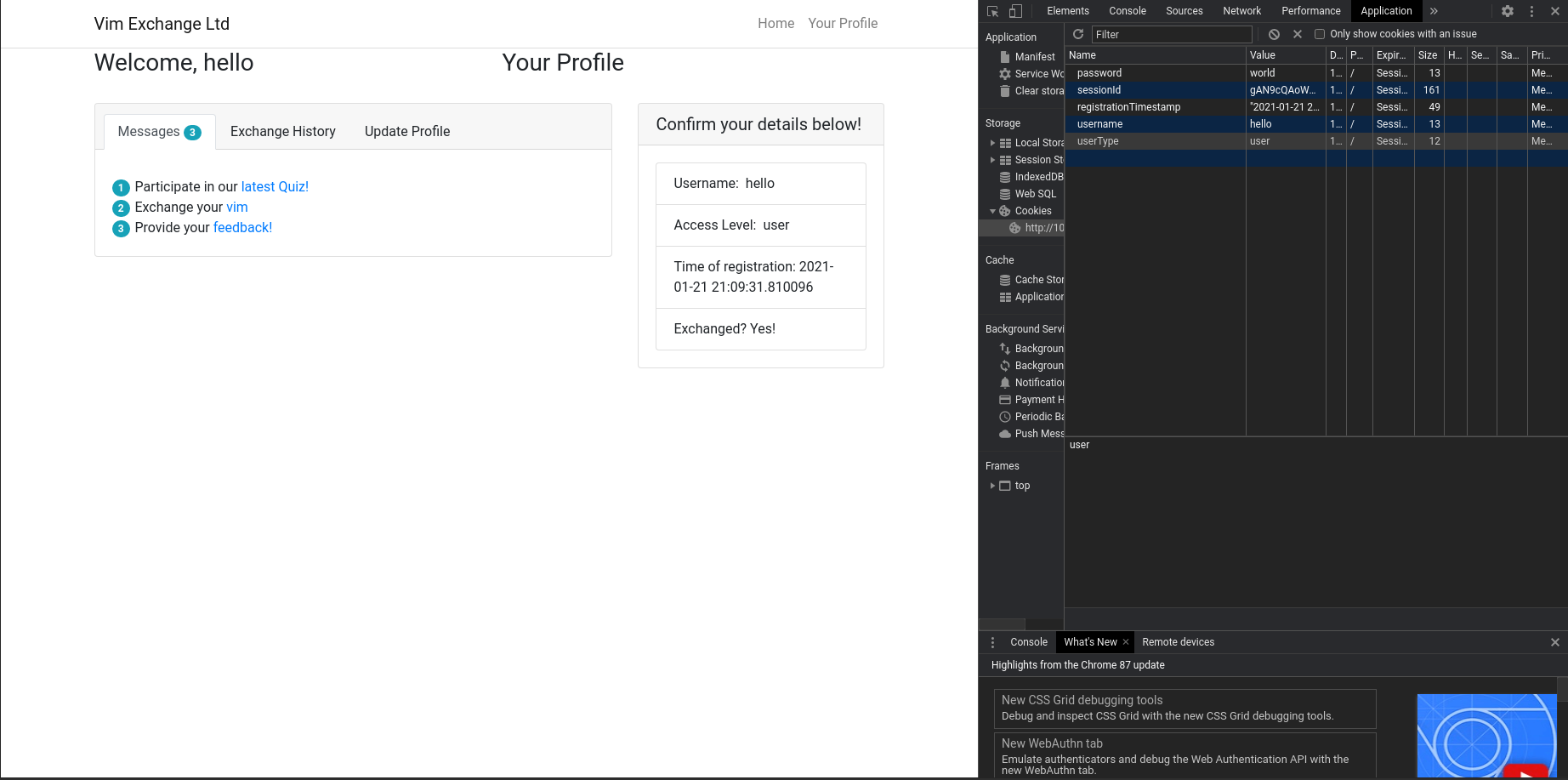Open the Exchange History tab
Image resolution: width=1568 pixels, height=780 pixels.
click(x=282, y=132)
